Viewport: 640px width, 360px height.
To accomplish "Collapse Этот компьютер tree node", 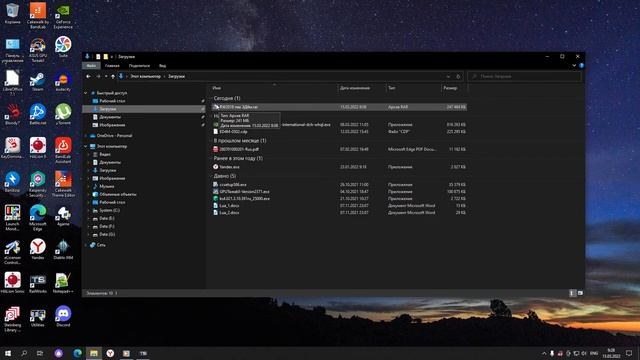I will pos(86,146).
